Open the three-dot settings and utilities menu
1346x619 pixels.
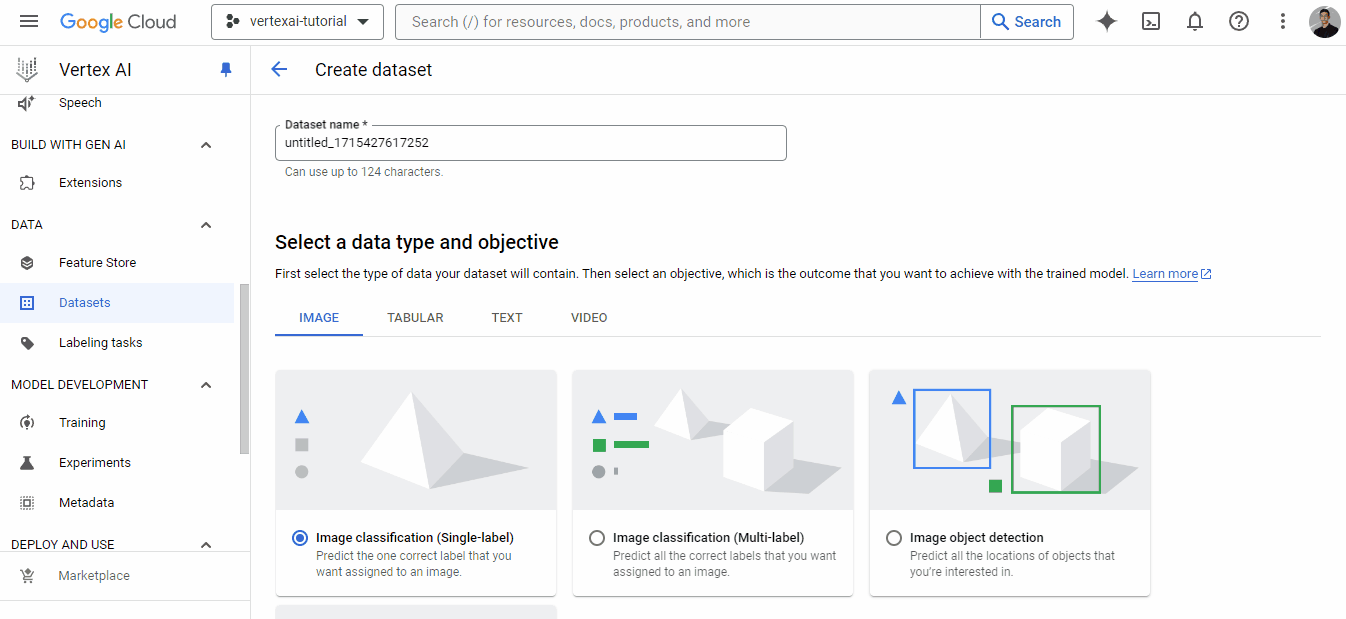pyautogui.click(x=1283, y=21)
